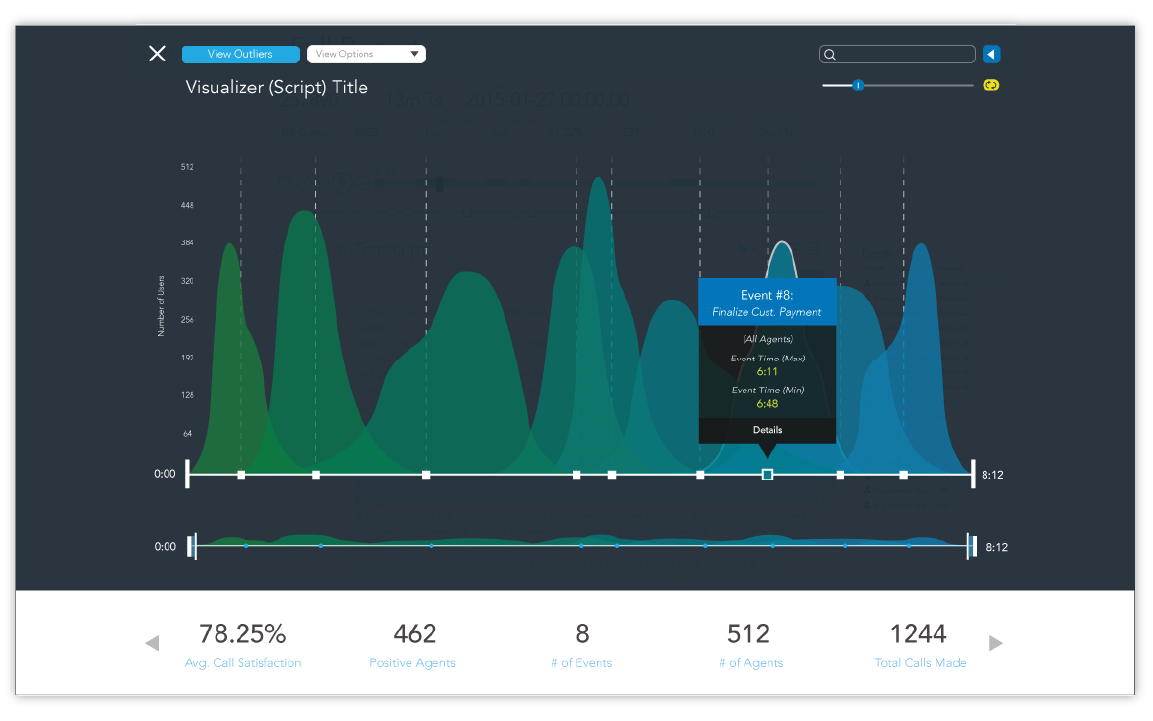Image resolution: width=1153 pixels, height=721 pixels.
Task: Click the View Options dropdown arrow
Action: click(x=414, y=54)
